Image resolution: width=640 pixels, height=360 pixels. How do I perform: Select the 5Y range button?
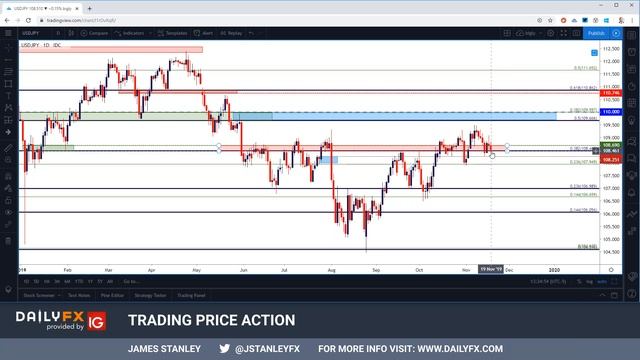(100, 282)
